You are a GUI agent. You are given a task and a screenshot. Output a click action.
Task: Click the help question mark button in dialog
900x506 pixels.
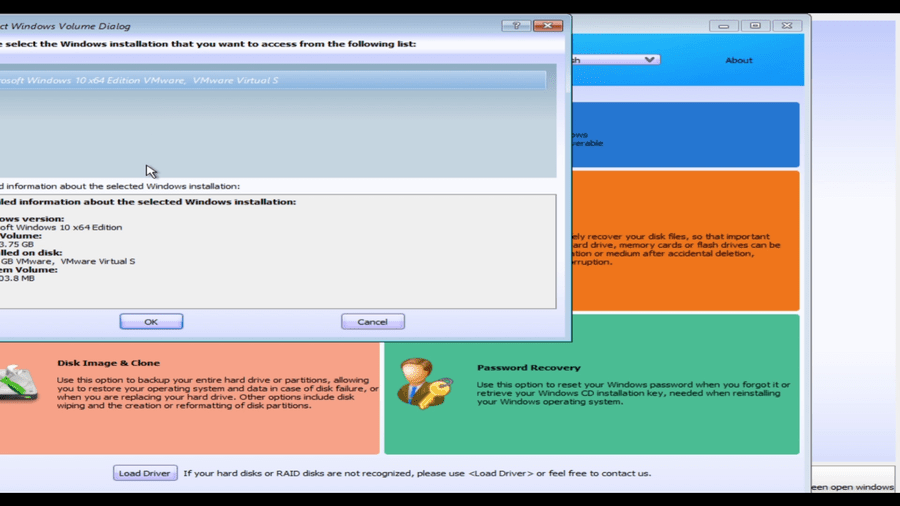point(515,26)
